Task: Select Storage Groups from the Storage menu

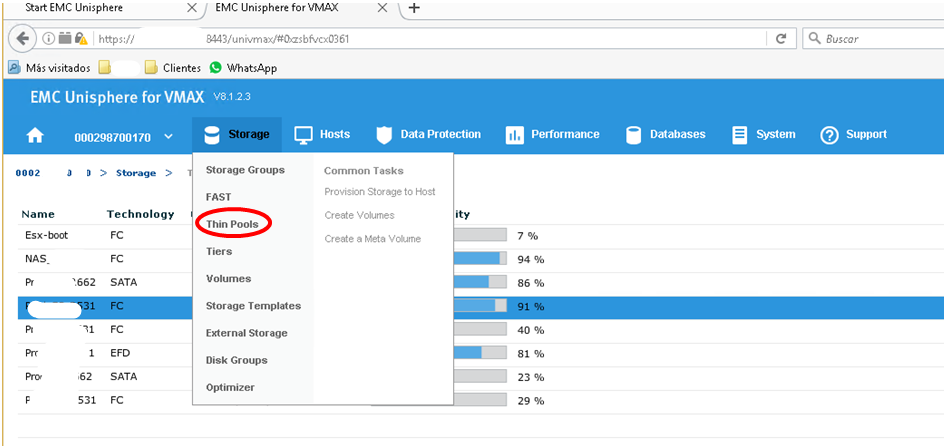Action: (245, 170)
